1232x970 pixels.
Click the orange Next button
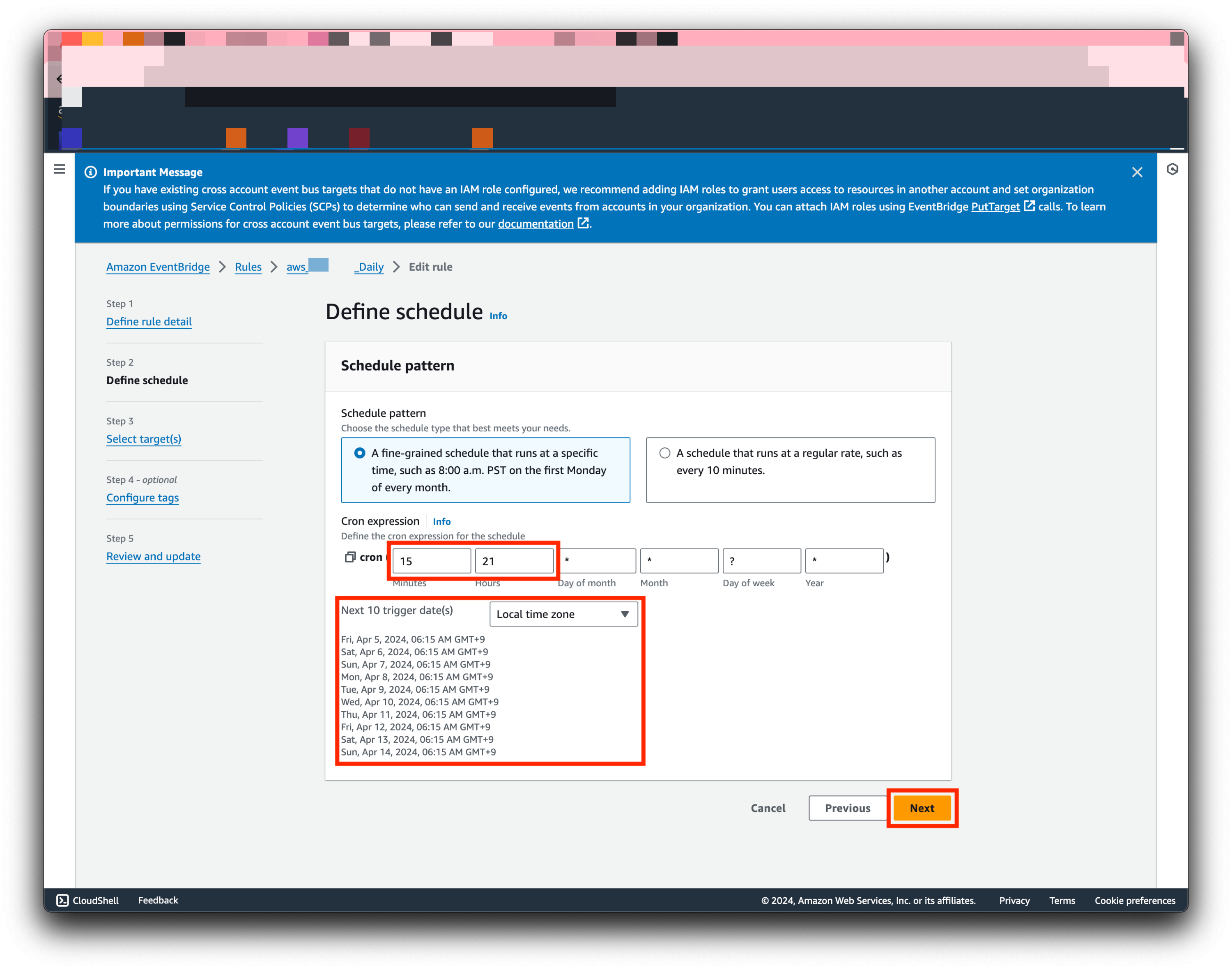coord(922,808)
